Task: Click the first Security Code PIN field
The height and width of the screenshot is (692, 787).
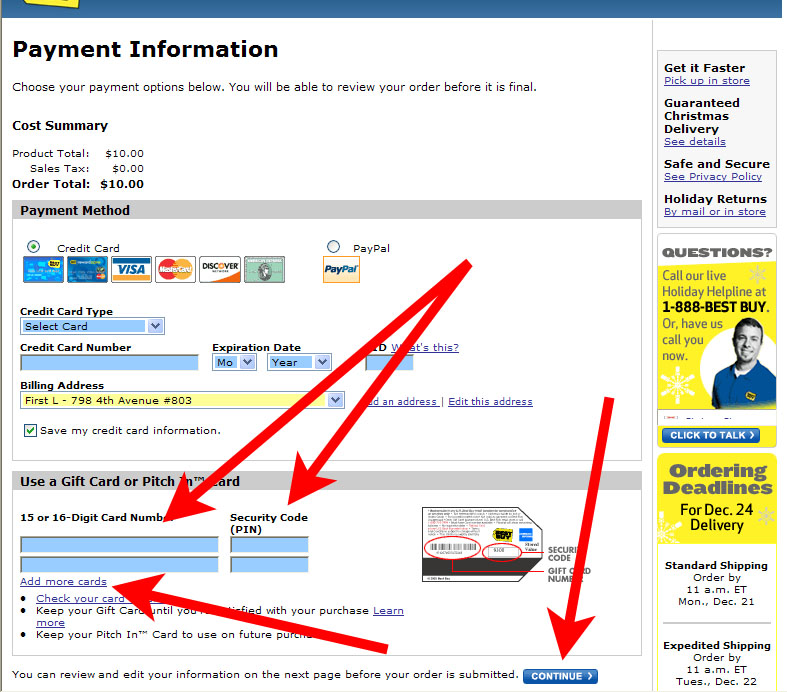Action: [270, 544]
